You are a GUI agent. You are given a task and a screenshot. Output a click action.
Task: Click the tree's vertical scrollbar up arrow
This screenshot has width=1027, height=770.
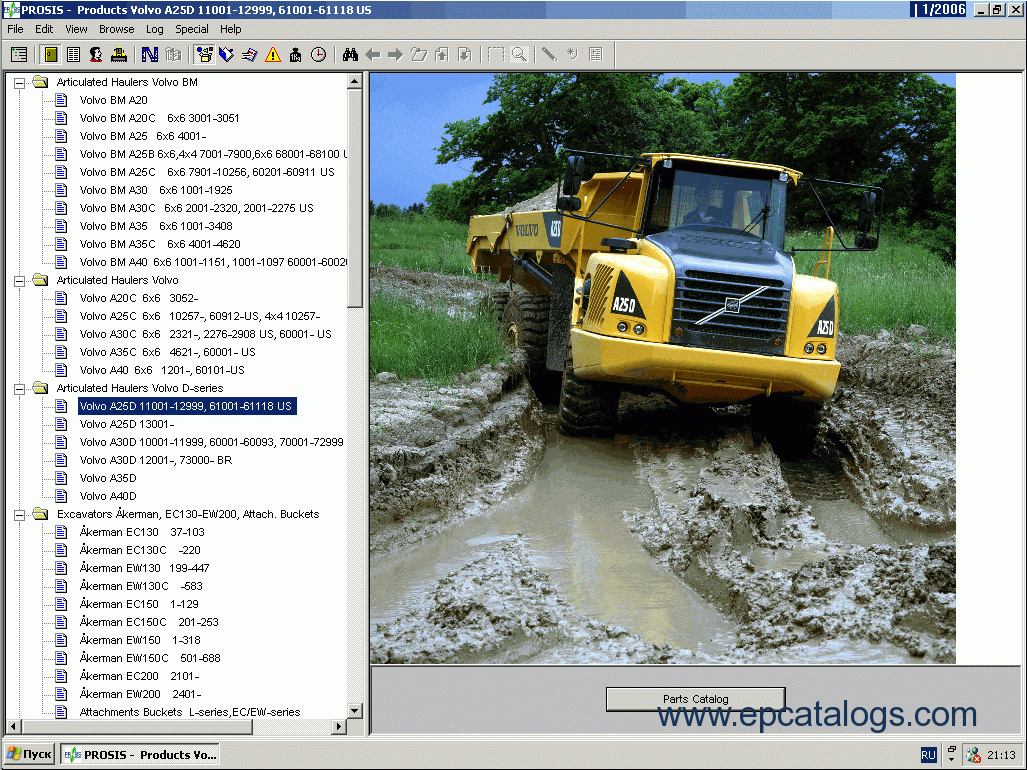(354, 81)
